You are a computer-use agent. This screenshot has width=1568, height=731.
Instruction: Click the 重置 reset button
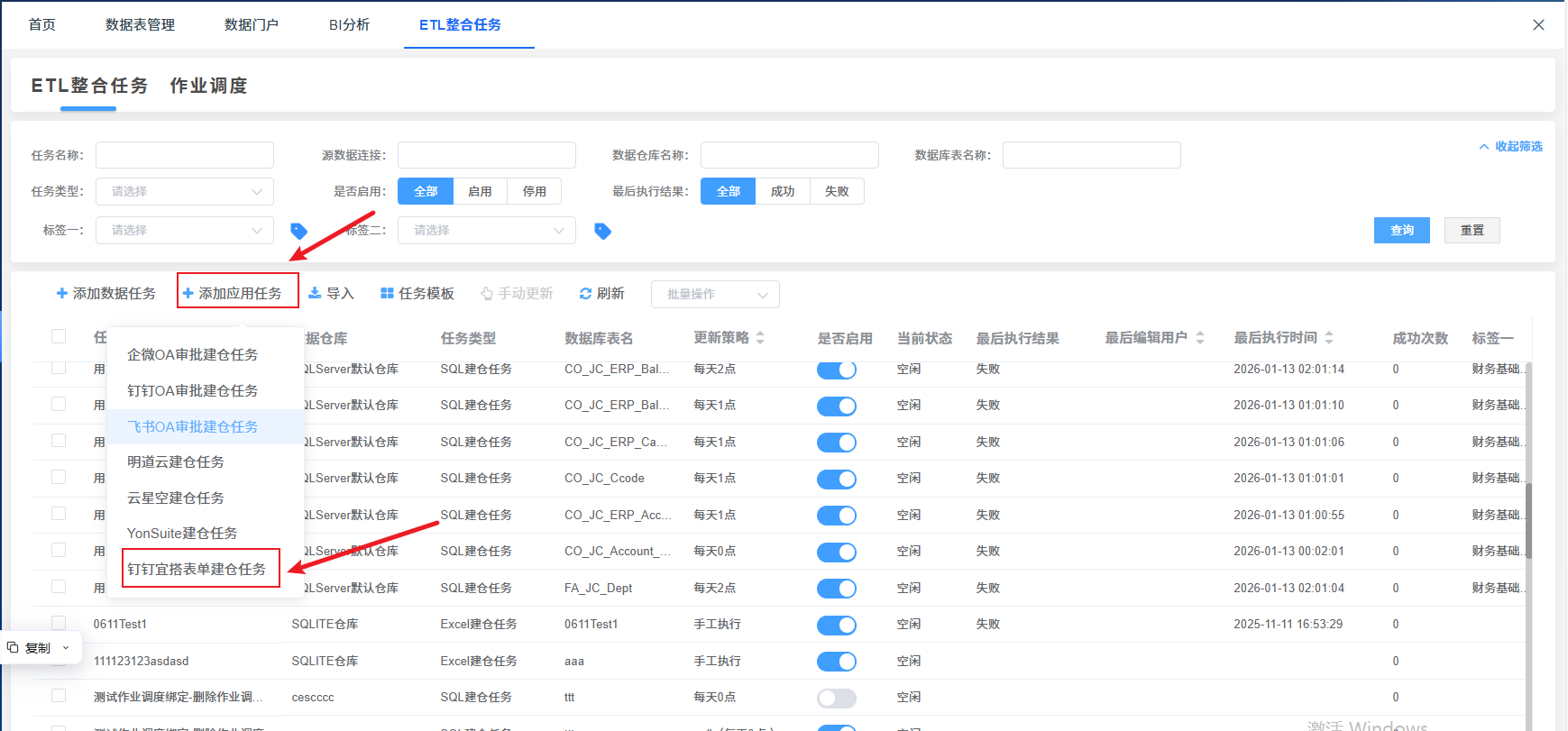coord(1472,231)
